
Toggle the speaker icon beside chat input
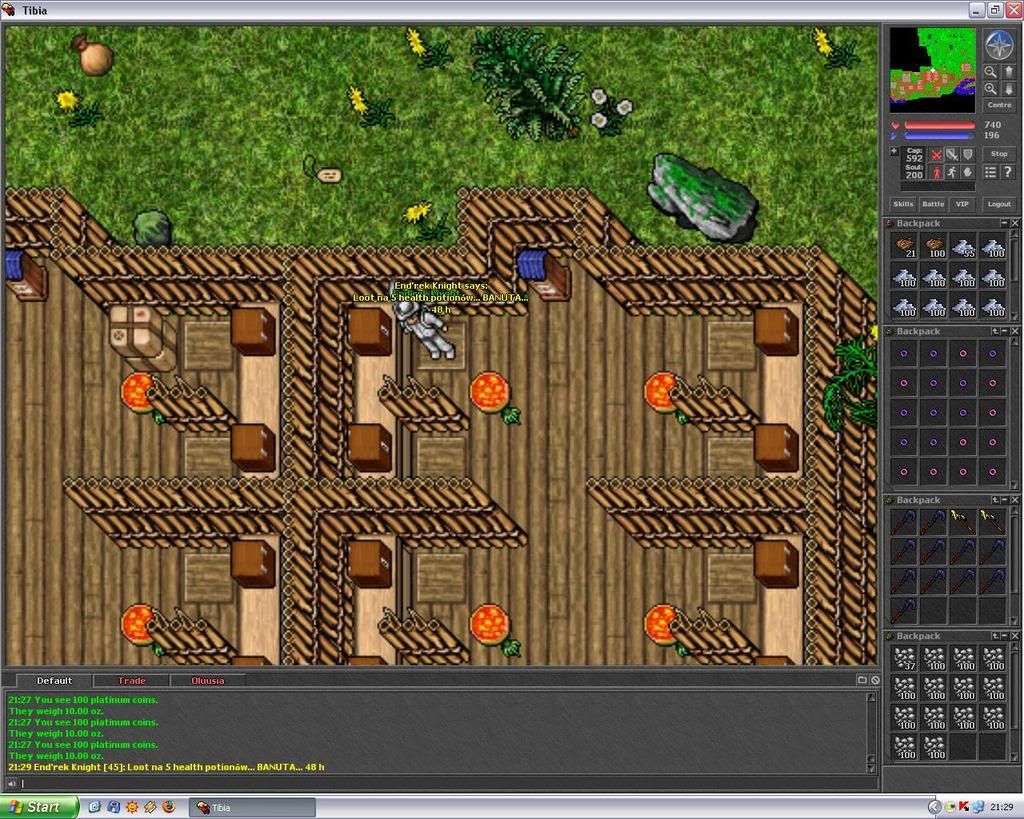(12, 784)
